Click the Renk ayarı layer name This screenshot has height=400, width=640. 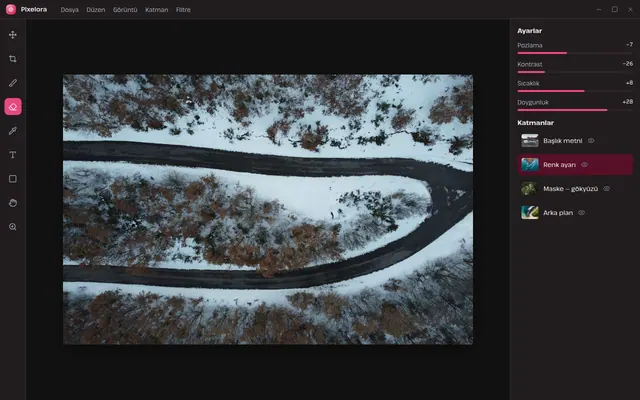click(559, 165)
